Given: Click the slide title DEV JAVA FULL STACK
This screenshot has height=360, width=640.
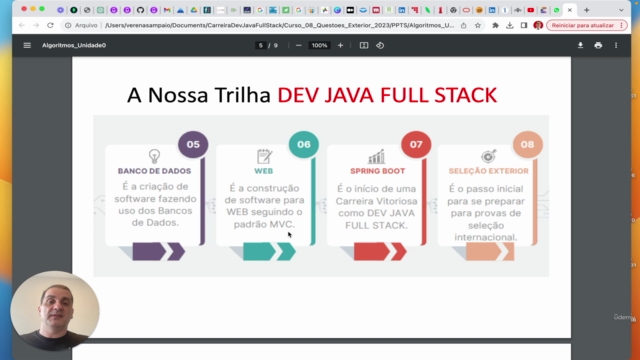Looking at the screenshot, I should click(x=387, y=95).
